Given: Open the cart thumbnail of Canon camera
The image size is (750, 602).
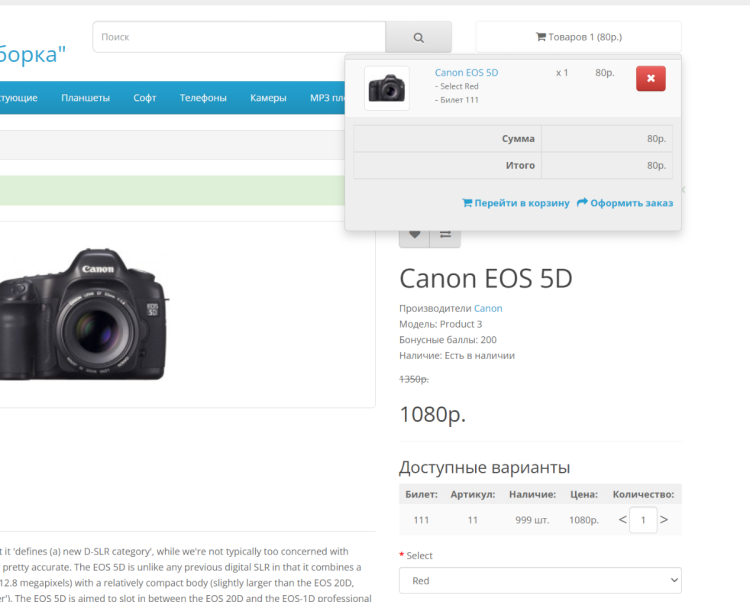Looking at the screenshot, I should (x=386, y=88).
